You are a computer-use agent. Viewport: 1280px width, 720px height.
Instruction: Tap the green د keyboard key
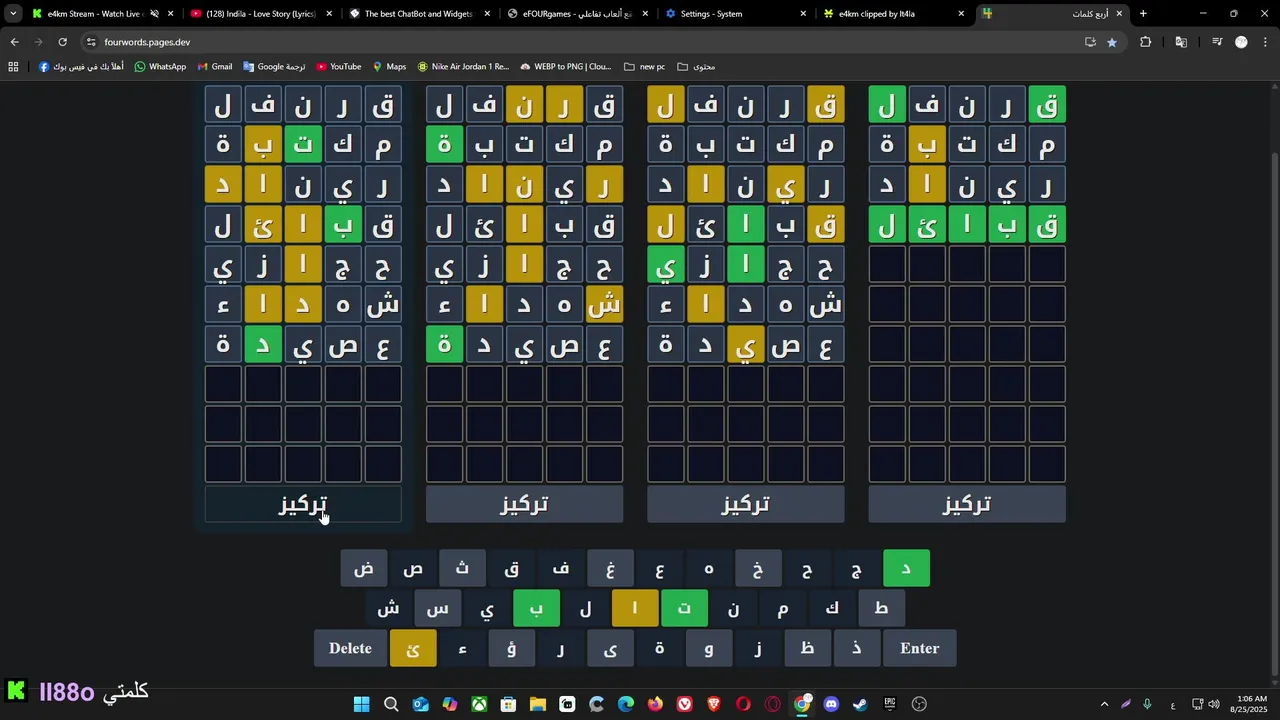pyautogui.click(x=906, y=568)
